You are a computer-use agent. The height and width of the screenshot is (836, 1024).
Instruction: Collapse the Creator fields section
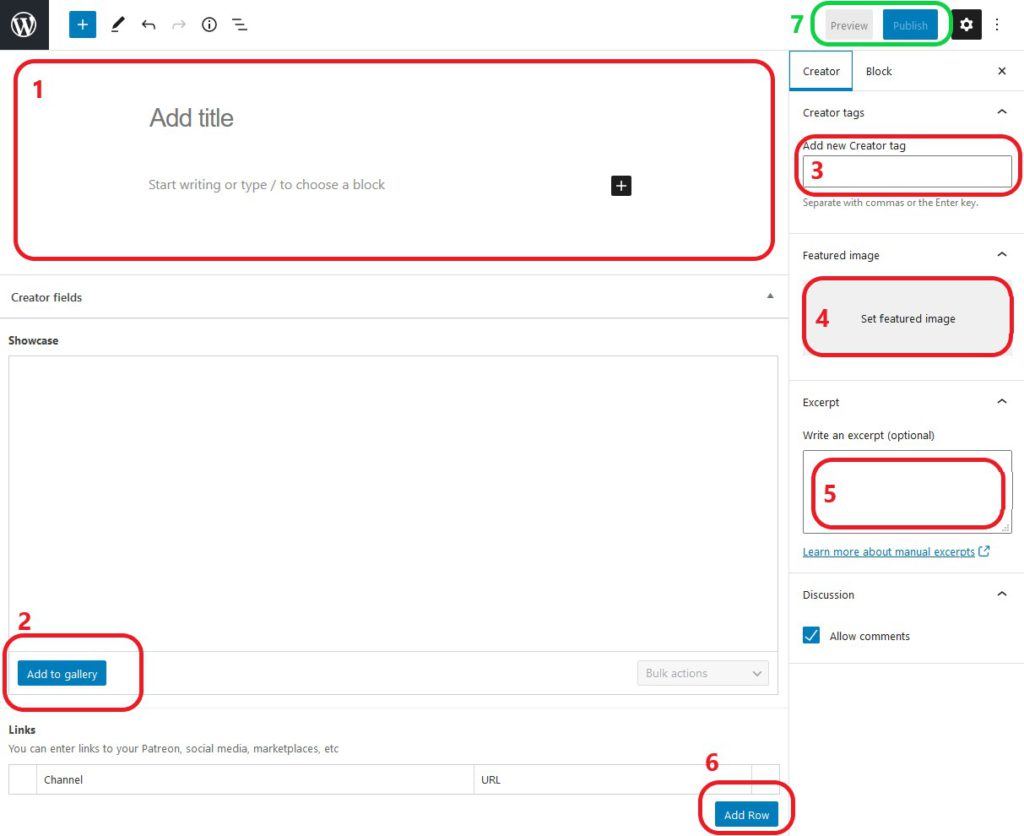click(770, 296)
